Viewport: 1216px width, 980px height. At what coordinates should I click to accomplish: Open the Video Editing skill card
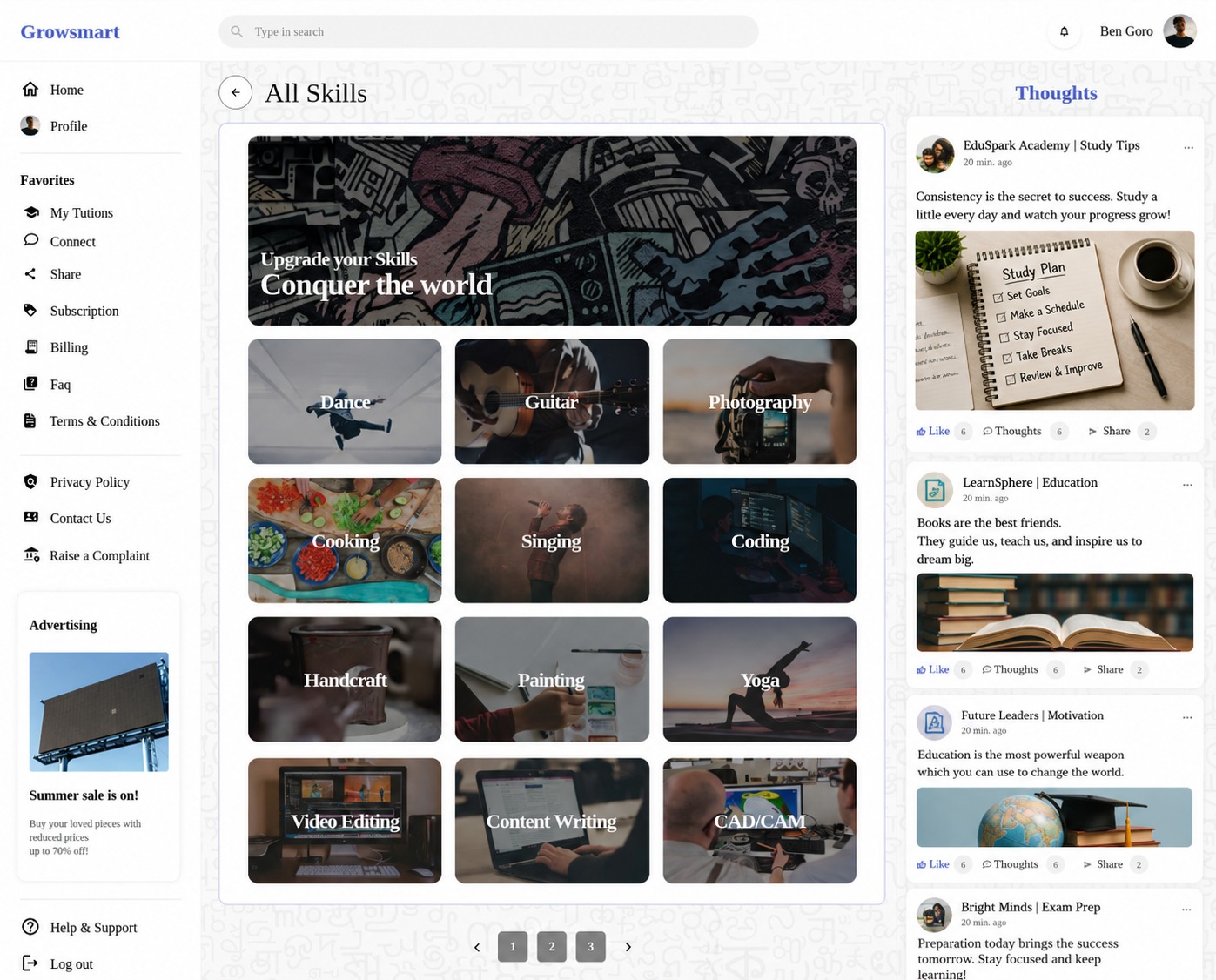(345, 821)
